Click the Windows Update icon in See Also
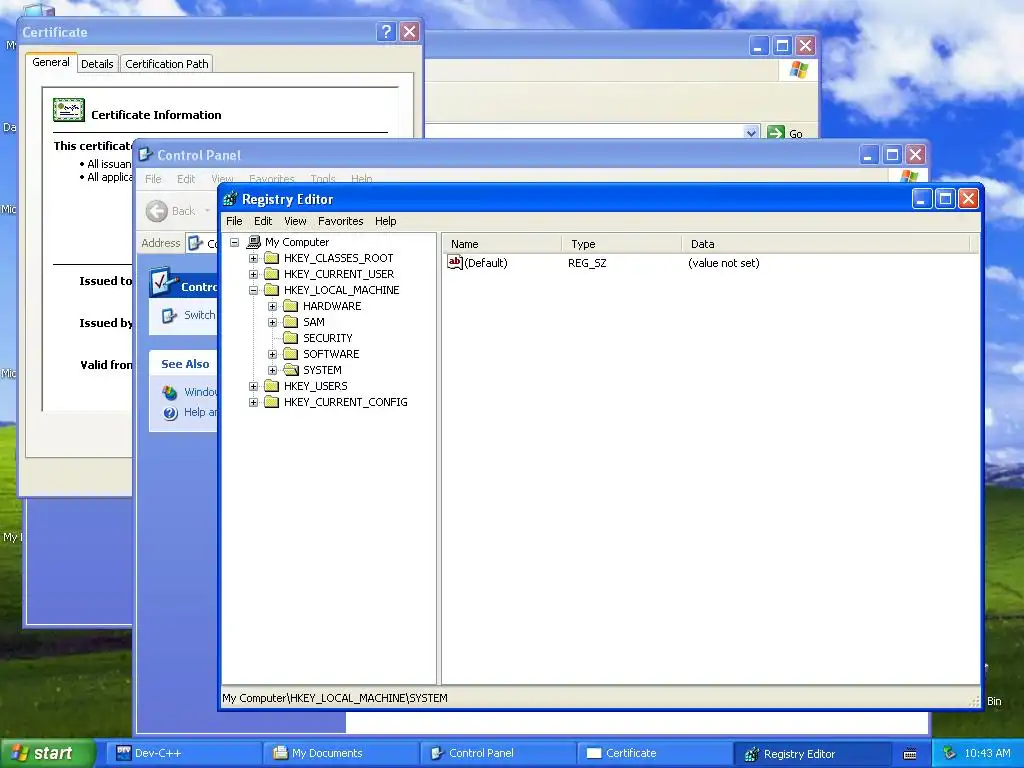 [x=170, y=392]
